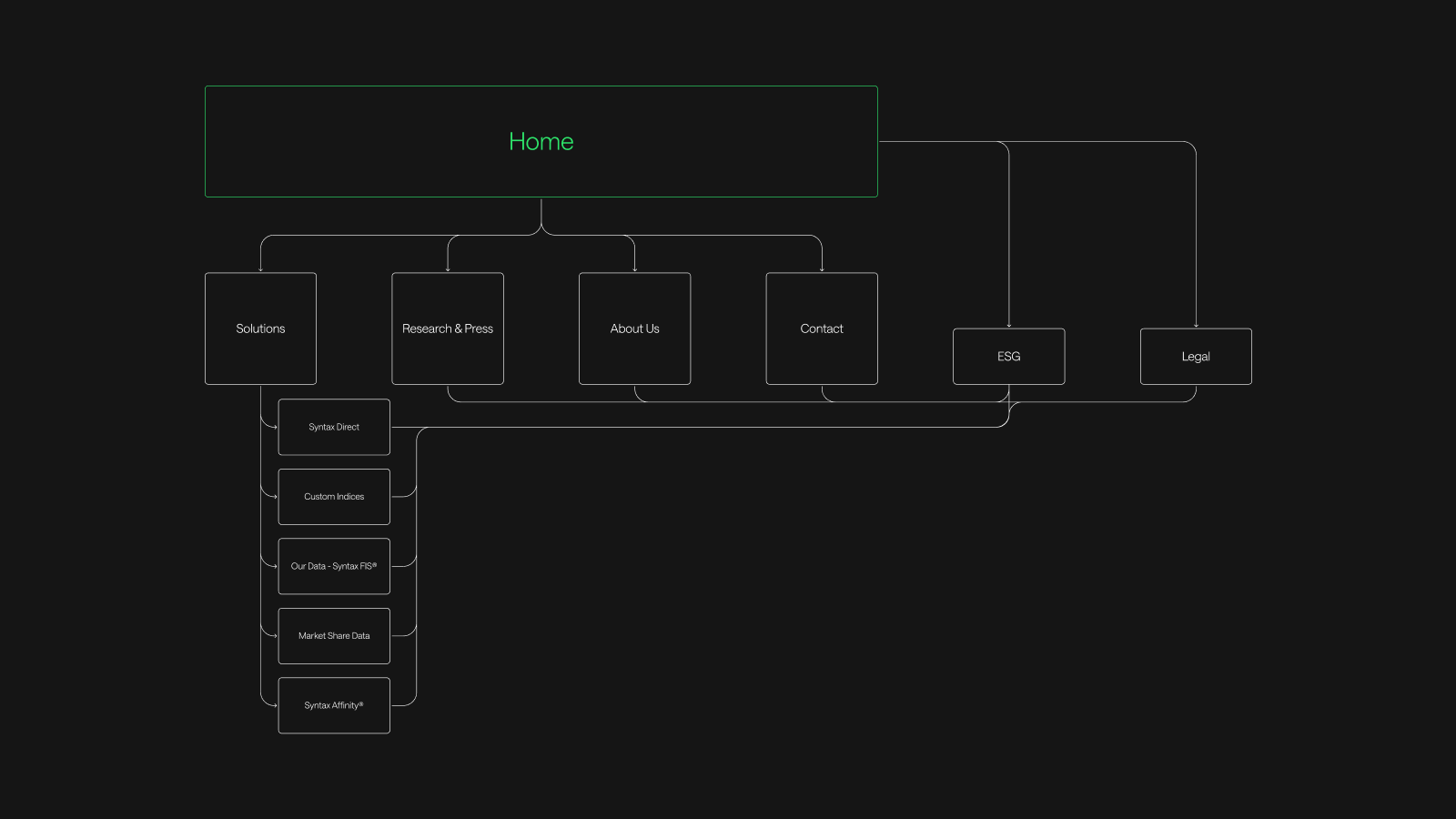Click the About Us label text

[634, 329]
